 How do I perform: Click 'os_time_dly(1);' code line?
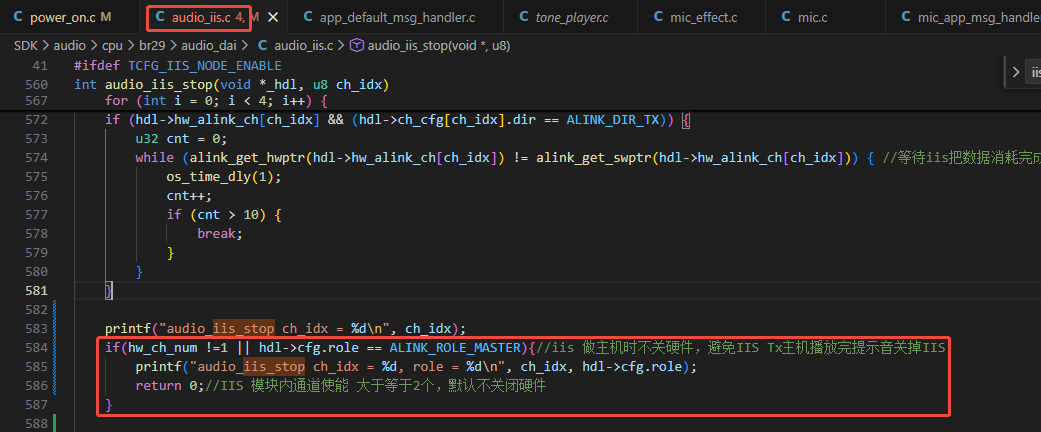(x=224, y=177)
